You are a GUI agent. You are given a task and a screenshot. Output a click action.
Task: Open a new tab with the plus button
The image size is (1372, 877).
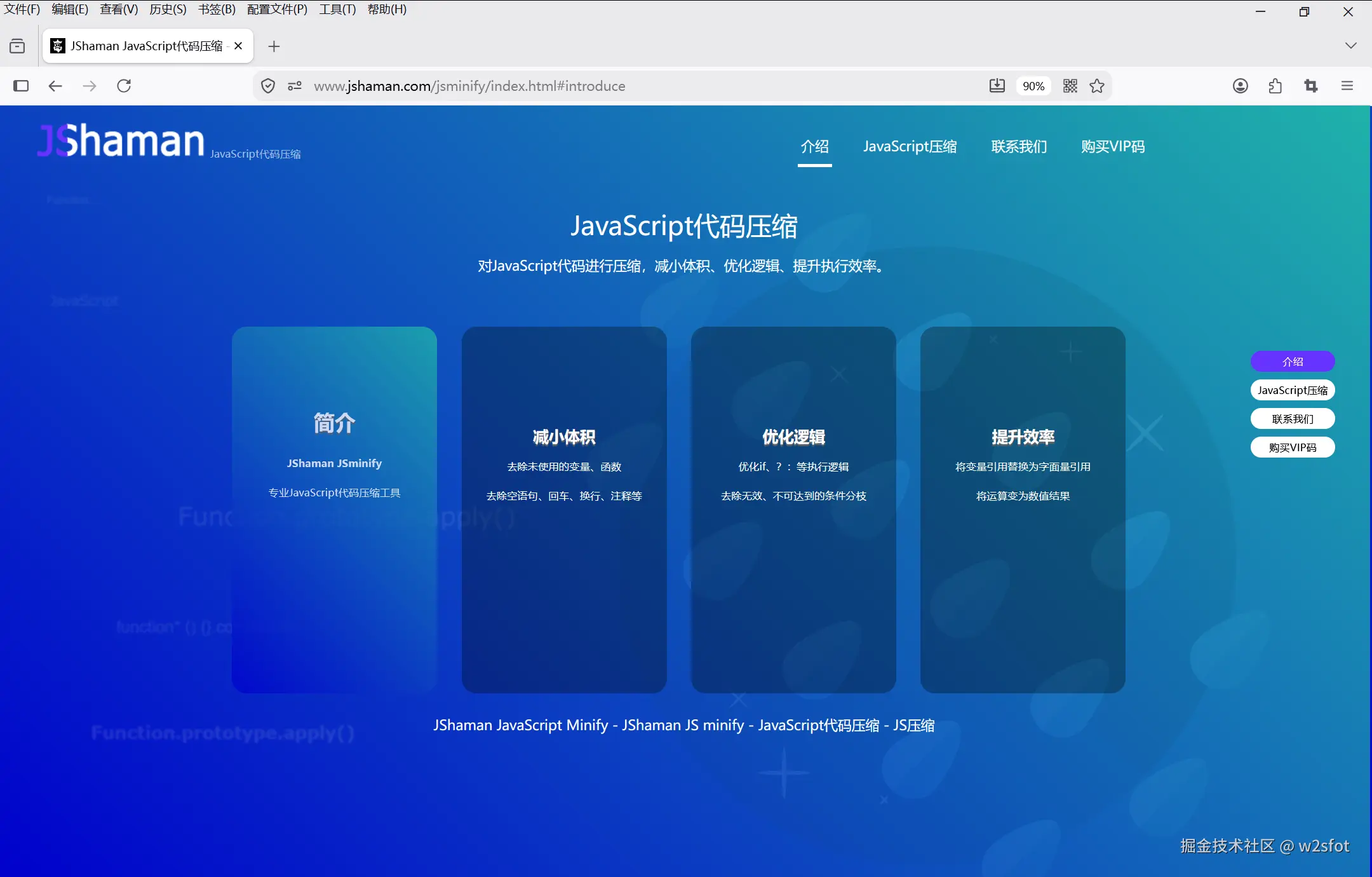(274, 46)
